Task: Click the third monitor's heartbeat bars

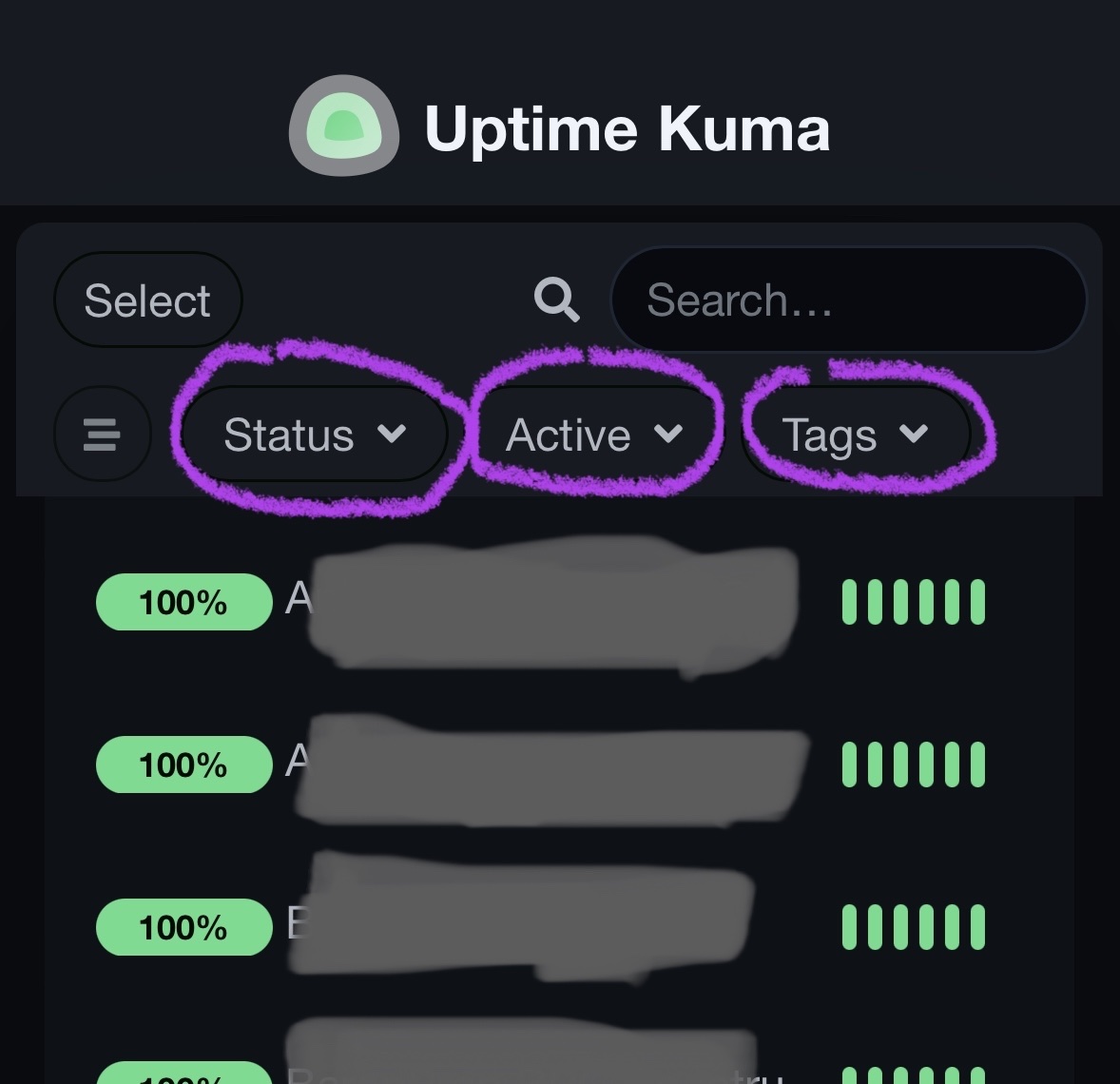Action: [x=913, y=926]
